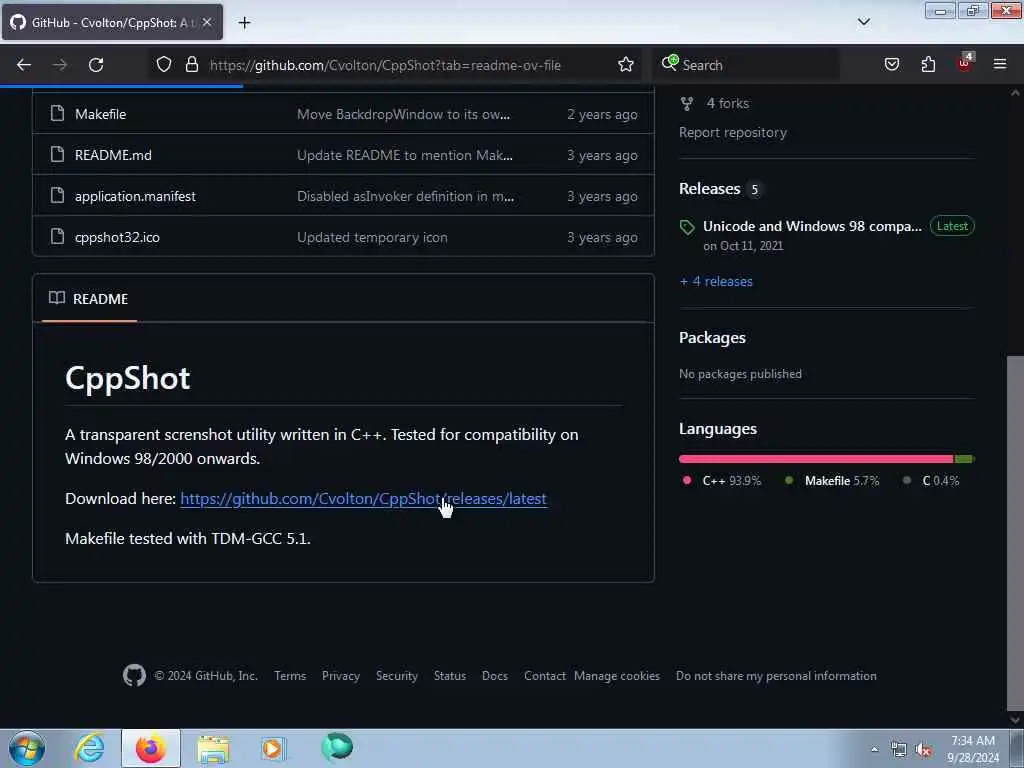This screenshot has width=1024, height=768.
Task: Open the 'Move BackdropWindow to its ow...' commit
Action: pyautogui.click(x=404, y=114)
